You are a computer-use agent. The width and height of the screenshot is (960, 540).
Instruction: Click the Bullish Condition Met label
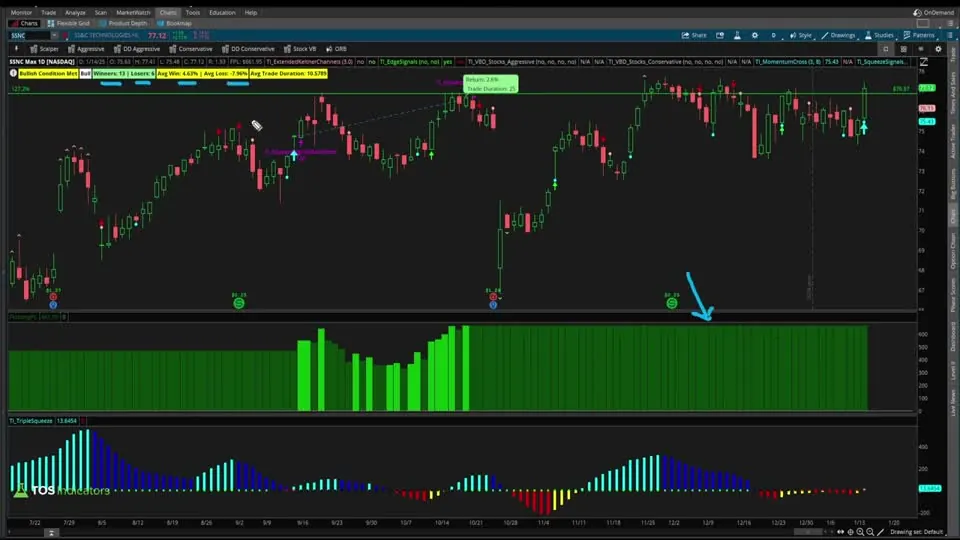click(48, 73)
